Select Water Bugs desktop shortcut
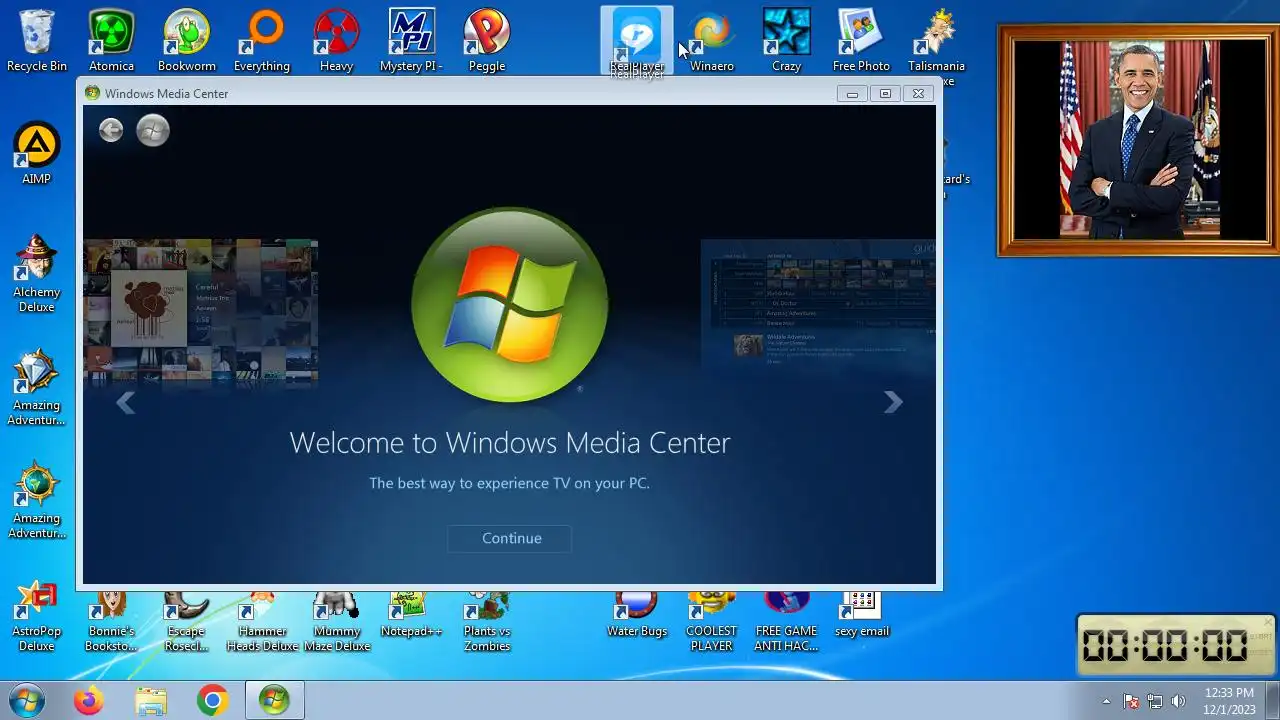Screen dimensions: 1280x720 637,614
